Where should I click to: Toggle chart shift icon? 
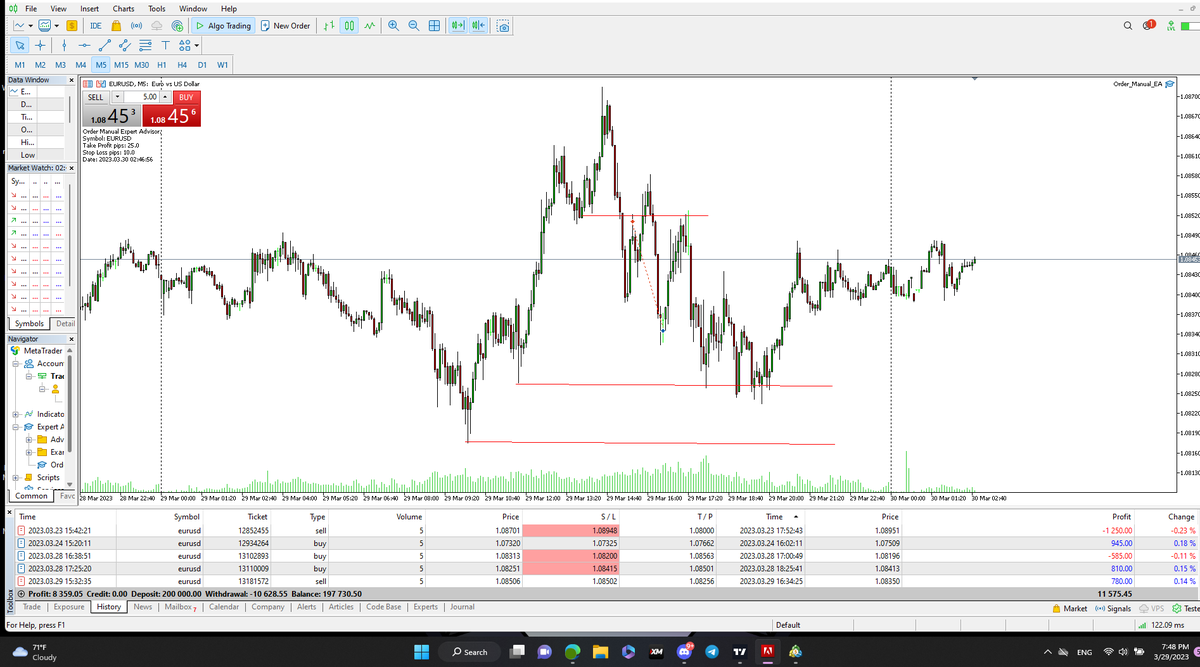coord(478,25)
